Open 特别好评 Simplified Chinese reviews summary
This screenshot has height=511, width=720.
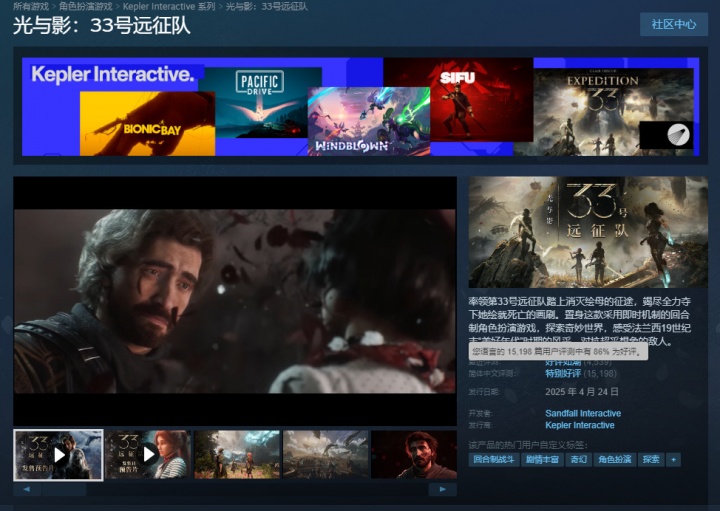click(x=563, y=374)
